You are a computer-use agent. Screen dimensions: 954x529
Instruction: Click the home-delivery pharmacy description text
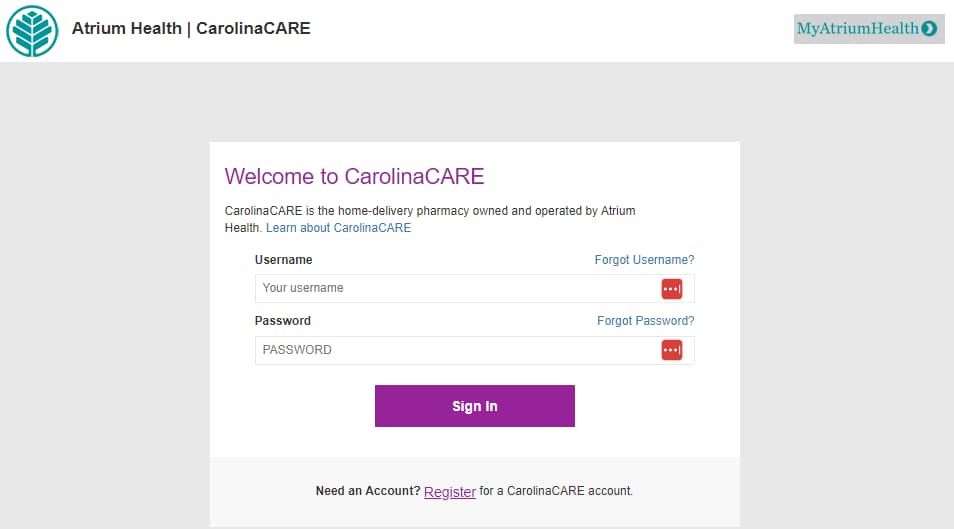(430, 219)
